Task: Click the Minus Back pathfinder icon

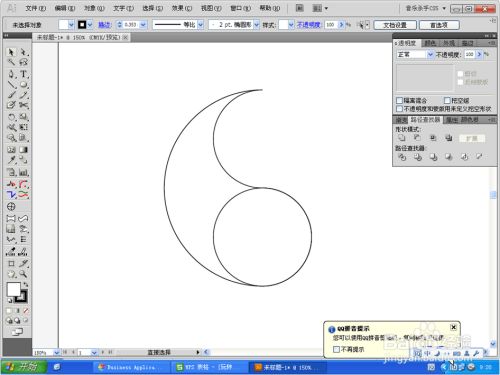Action: coord(479,157)
